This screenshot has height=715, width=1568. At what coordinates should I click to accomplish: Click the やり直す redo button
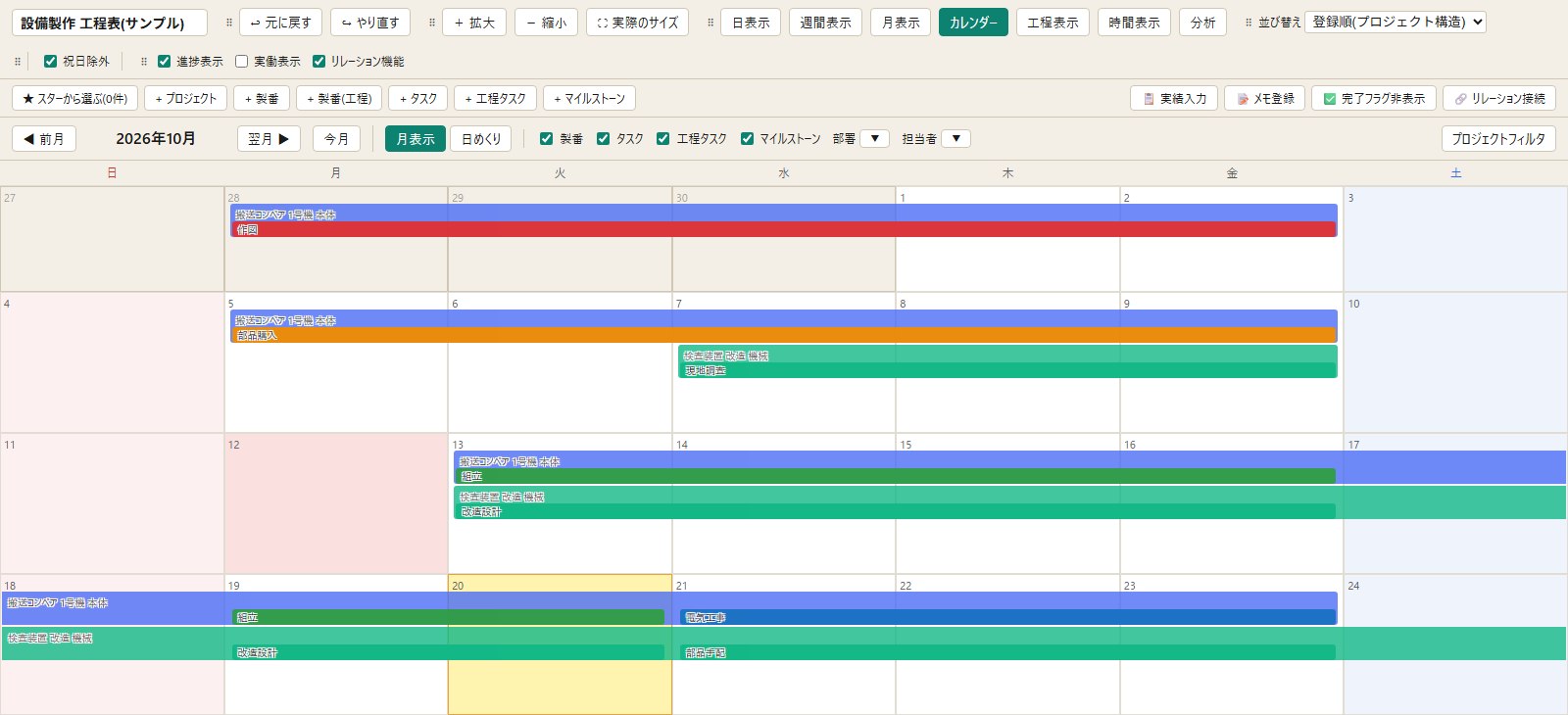(x=370, y=23)
